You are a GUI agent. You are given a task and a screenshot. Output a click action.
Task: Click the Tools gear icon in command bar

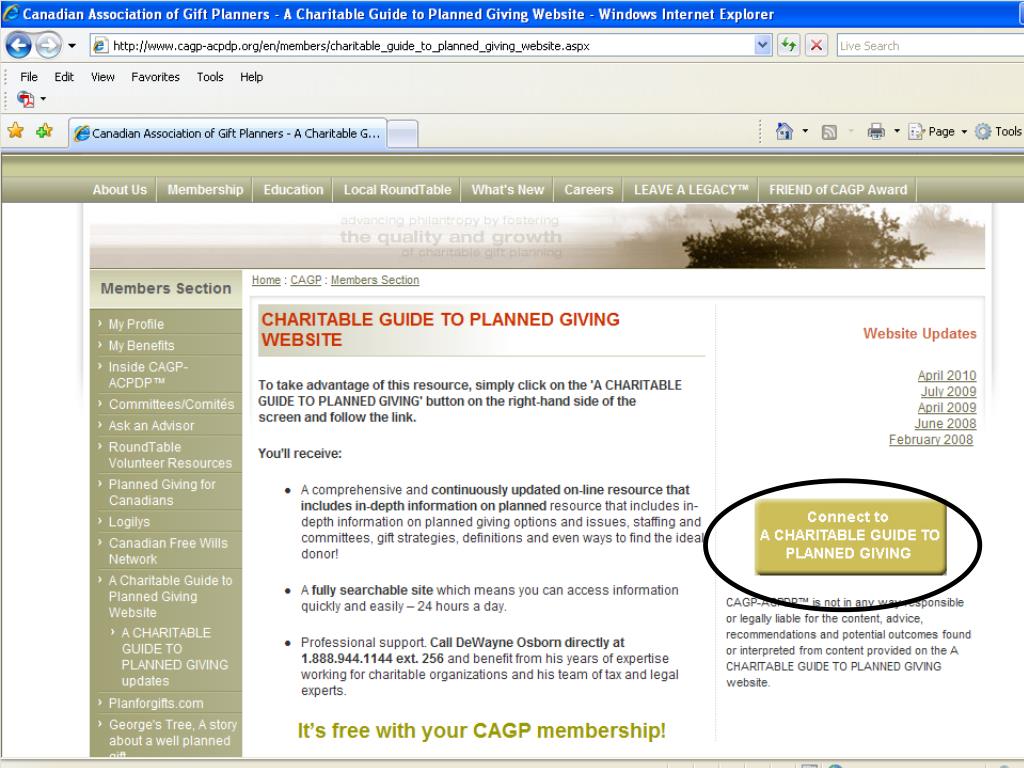(983, 132)
